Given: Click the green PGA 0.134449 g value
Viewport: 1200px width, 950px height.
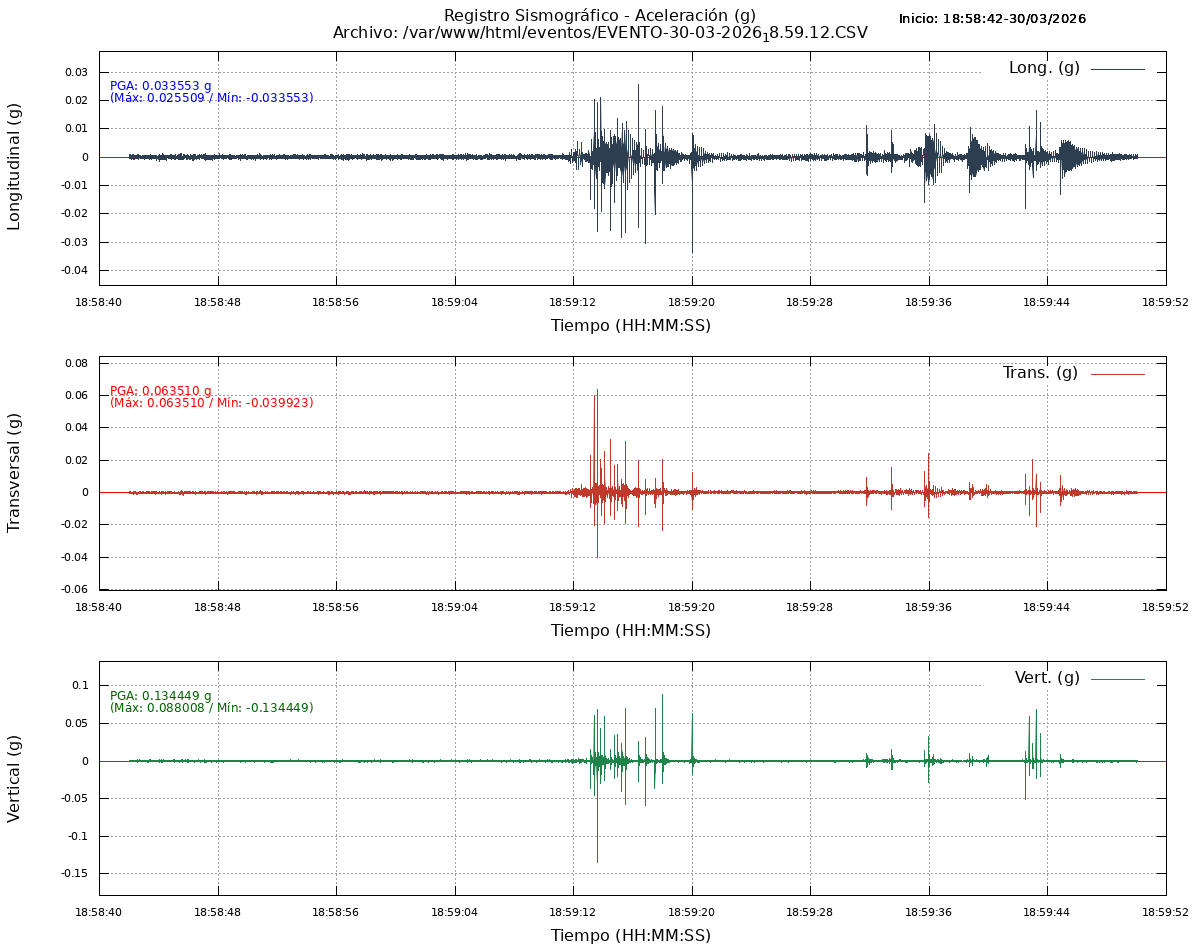Looking at the screenshot, I should point(161,696).
